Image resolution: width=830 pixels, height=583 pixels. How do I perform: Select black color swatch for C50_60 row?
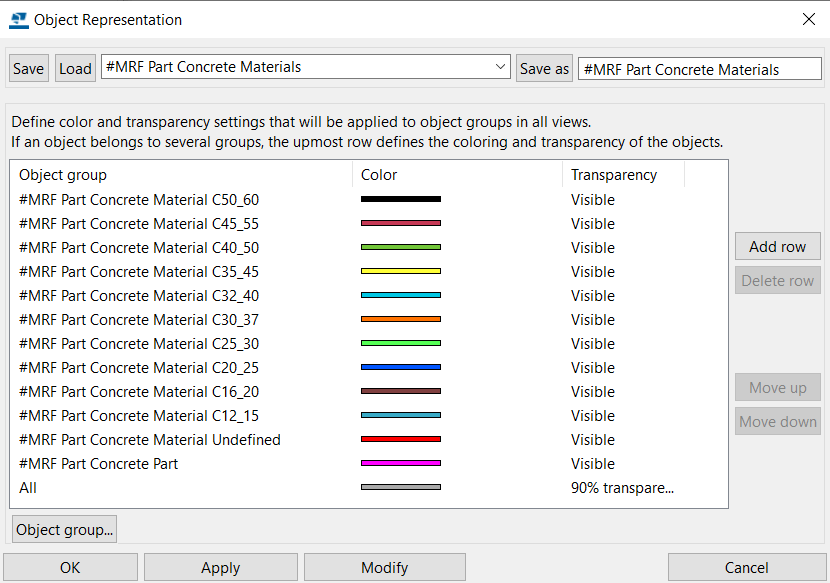tap(401, 199)
